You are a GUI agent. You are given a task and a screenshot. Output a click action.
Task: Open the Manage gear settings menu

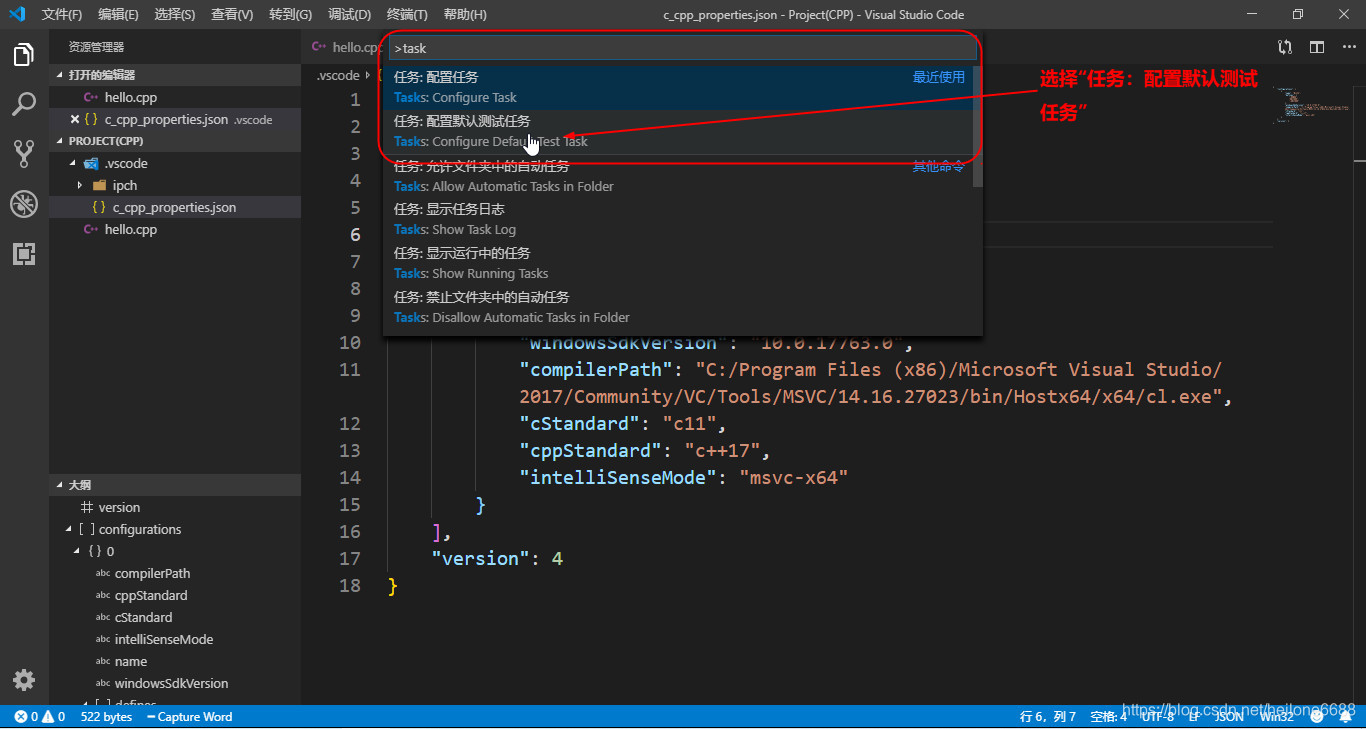pyautogui.click(x=24, y=680)
